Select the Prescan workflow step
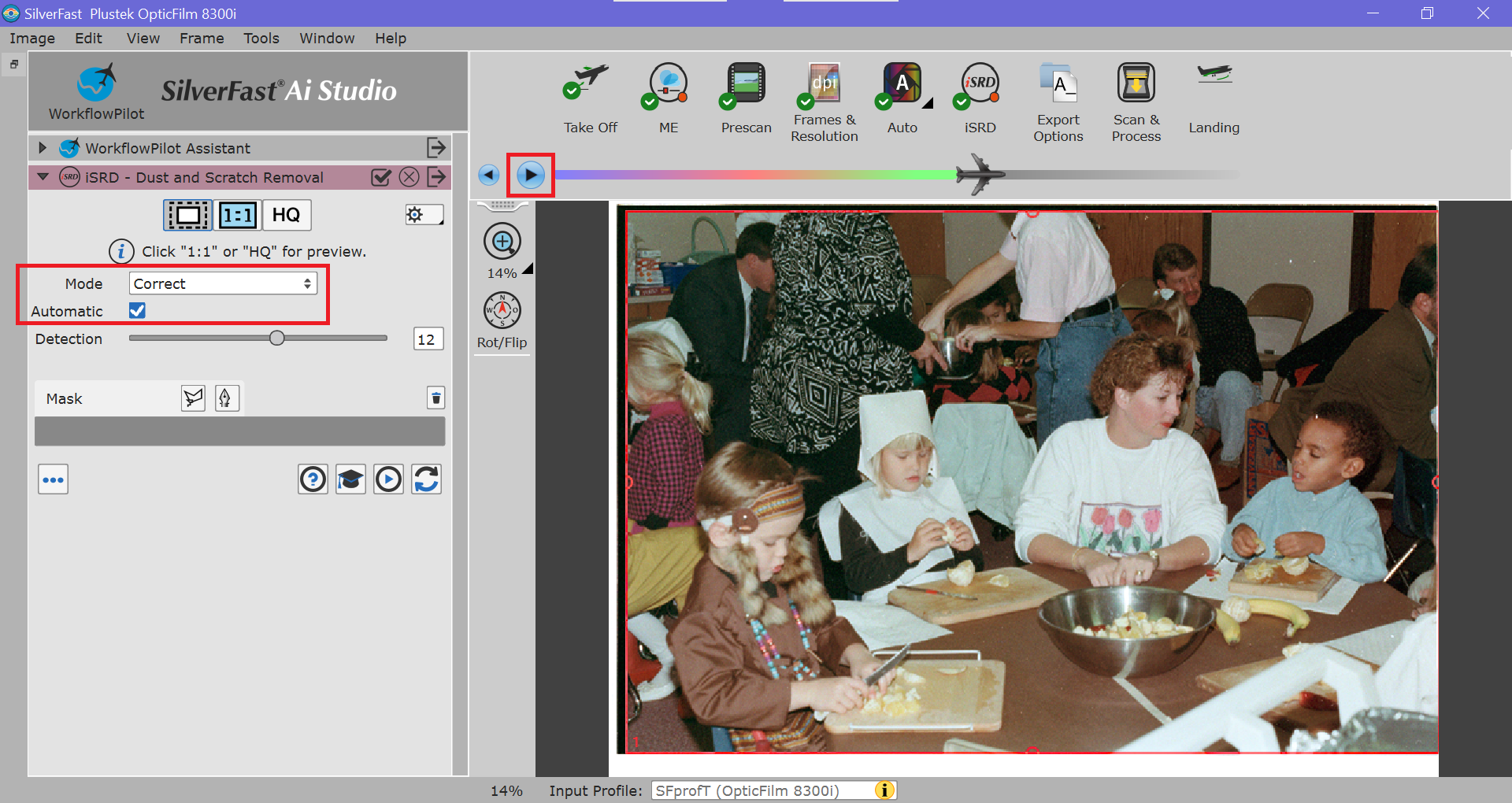 [744, 85]
